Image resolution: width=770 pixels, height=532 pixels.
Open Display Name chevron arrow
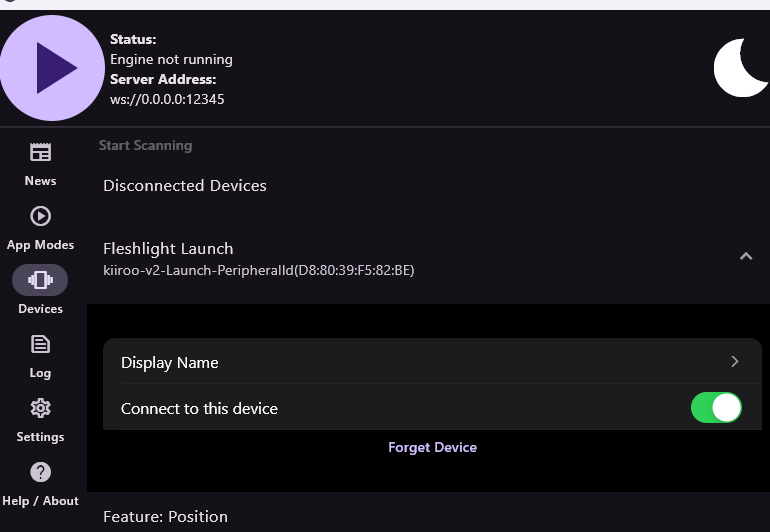735,362
